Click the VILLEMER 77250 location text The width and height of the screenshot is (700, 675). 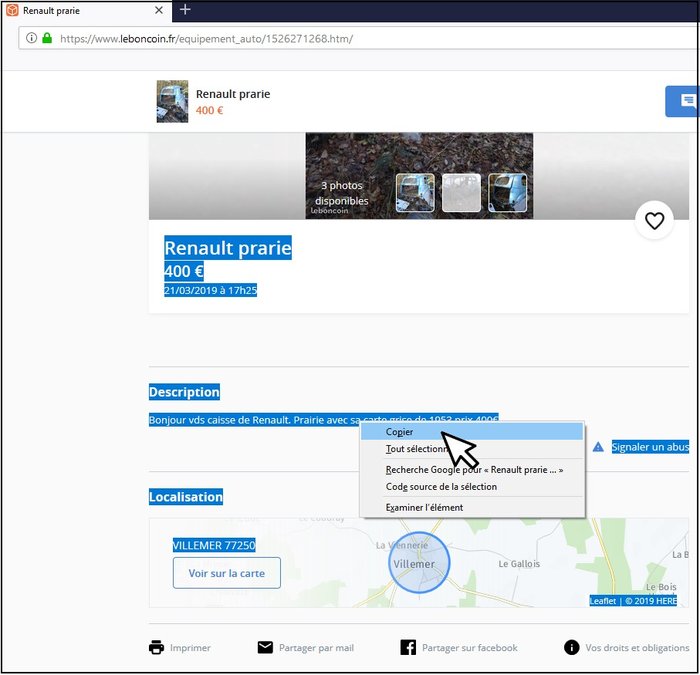[214, 545]
